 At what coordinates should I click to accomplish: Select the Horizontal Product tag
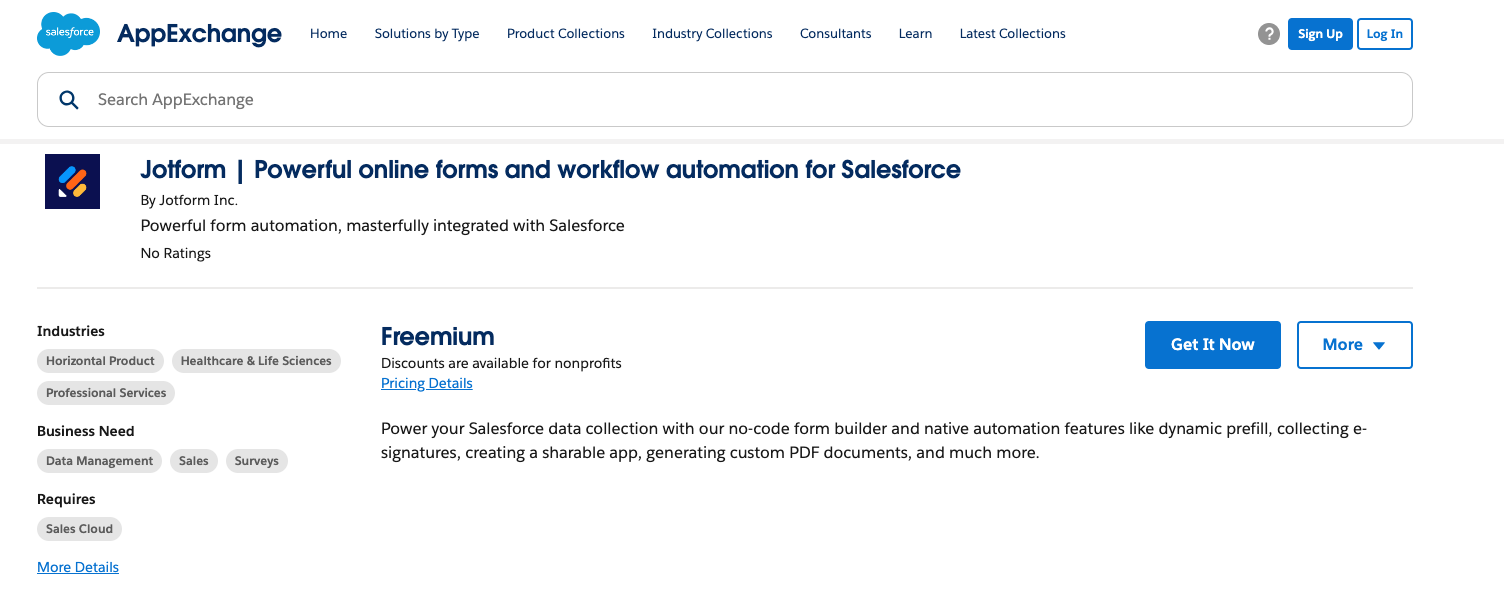(x=100, y=361)
